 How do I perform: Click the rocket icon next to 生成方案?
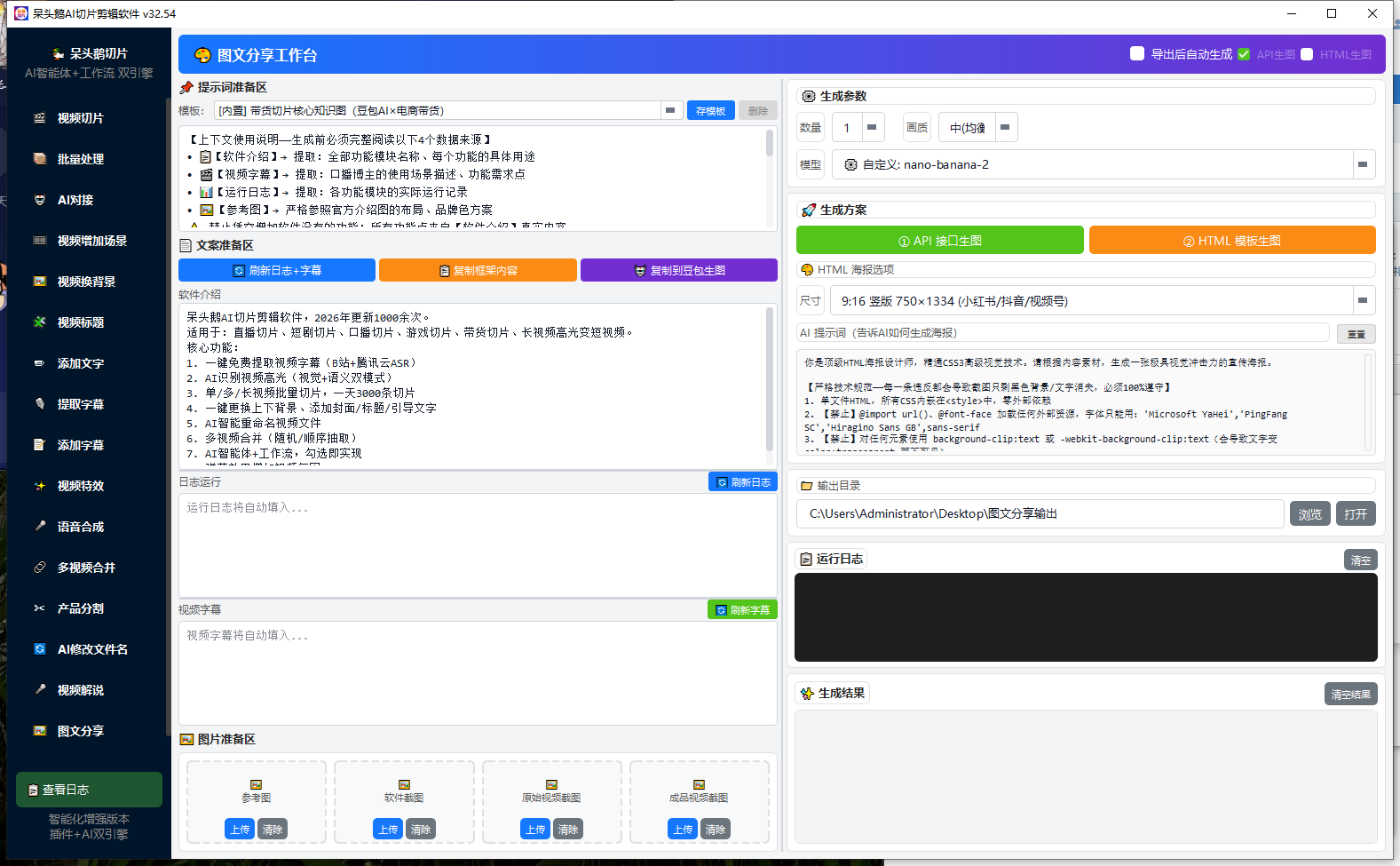point(809,210)
